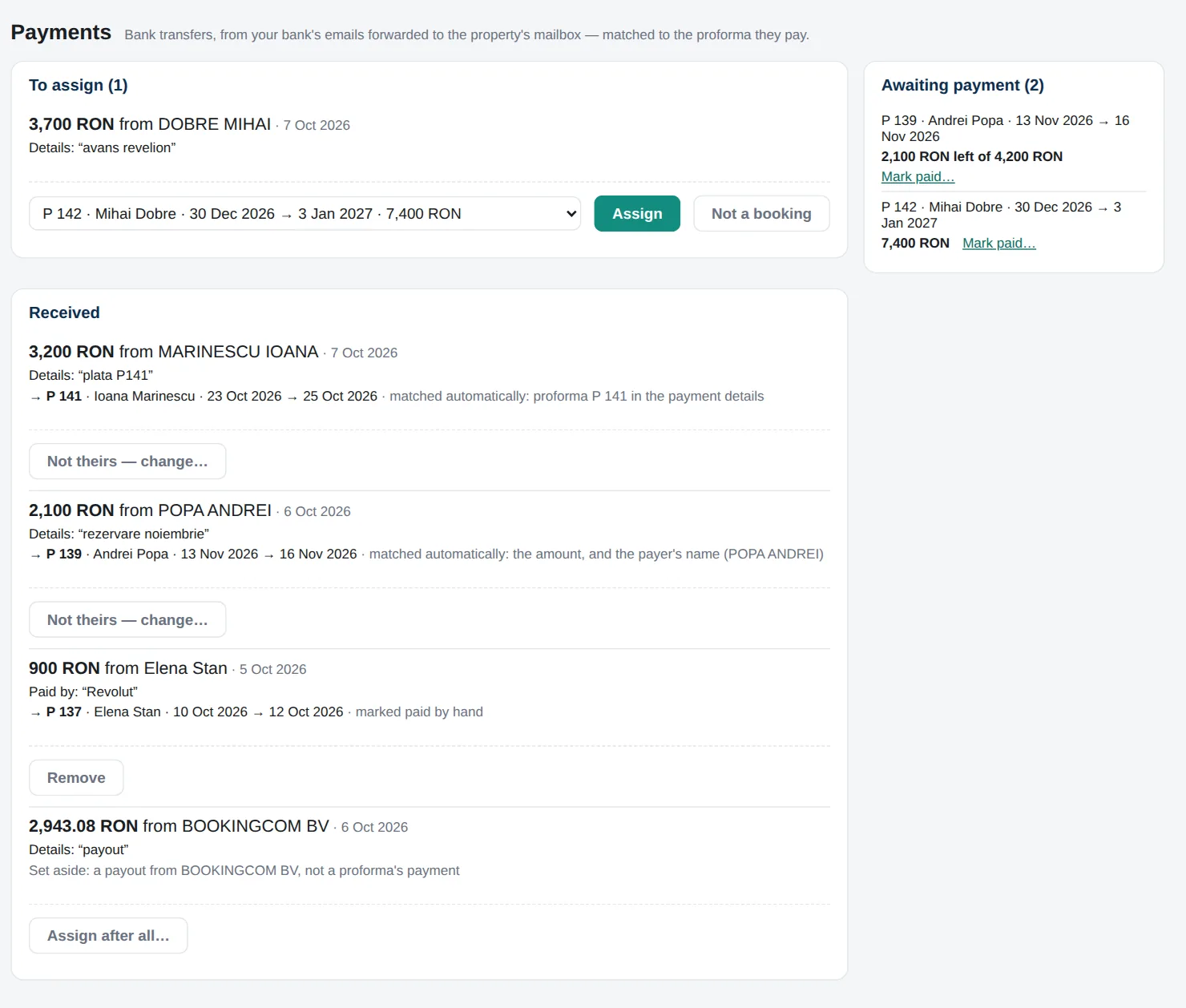Select the Payments page heading

(x=61, y=32)
